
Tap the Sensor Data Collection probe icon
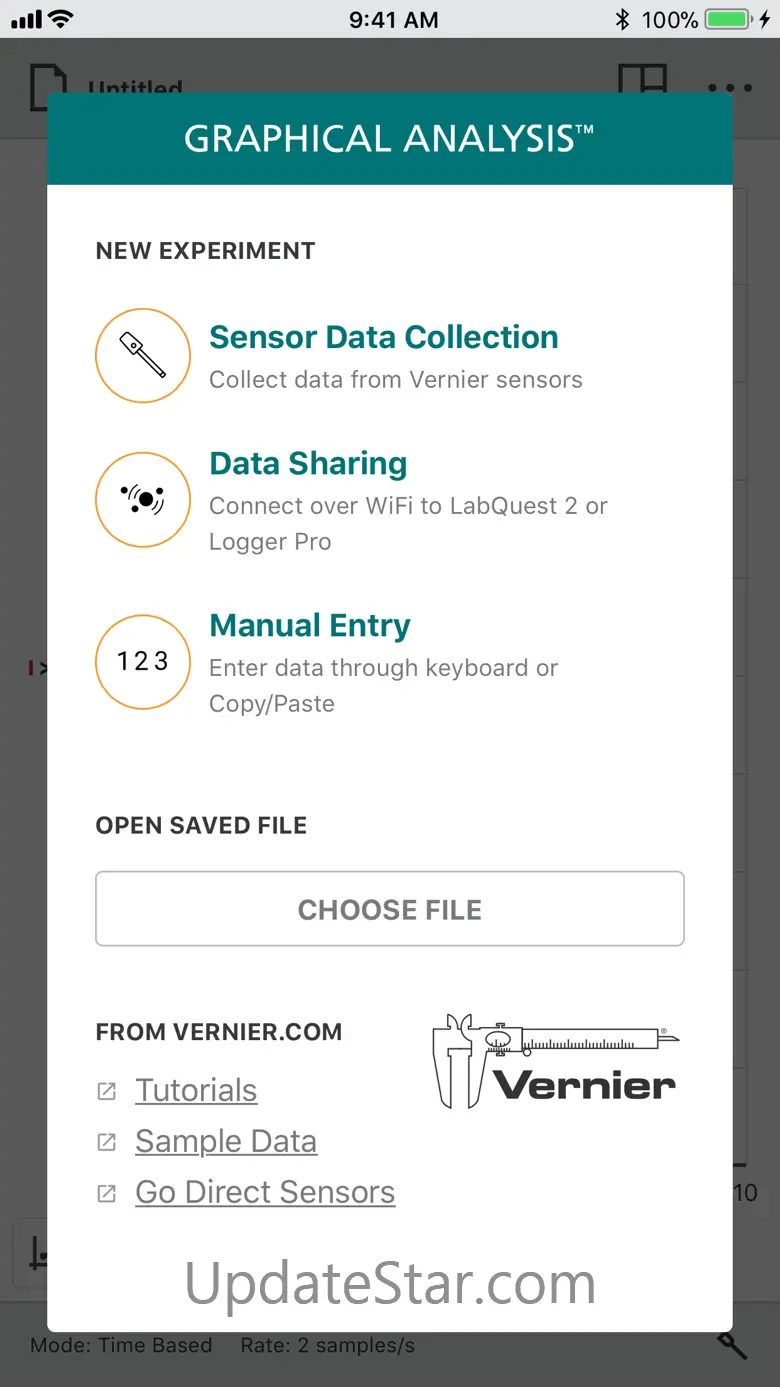pyautogui.click(x=143, y=355)
